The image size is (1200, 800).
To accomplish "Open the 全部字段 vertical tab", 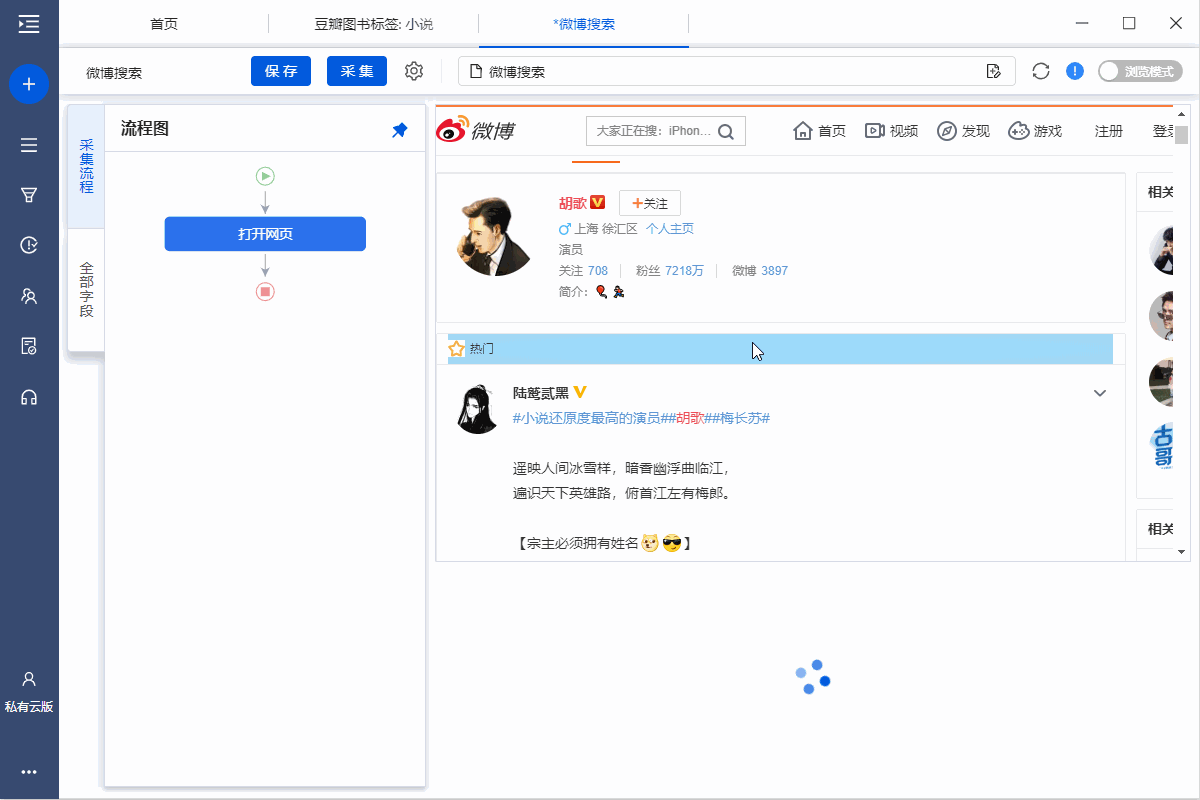I will tap(86, 290).
